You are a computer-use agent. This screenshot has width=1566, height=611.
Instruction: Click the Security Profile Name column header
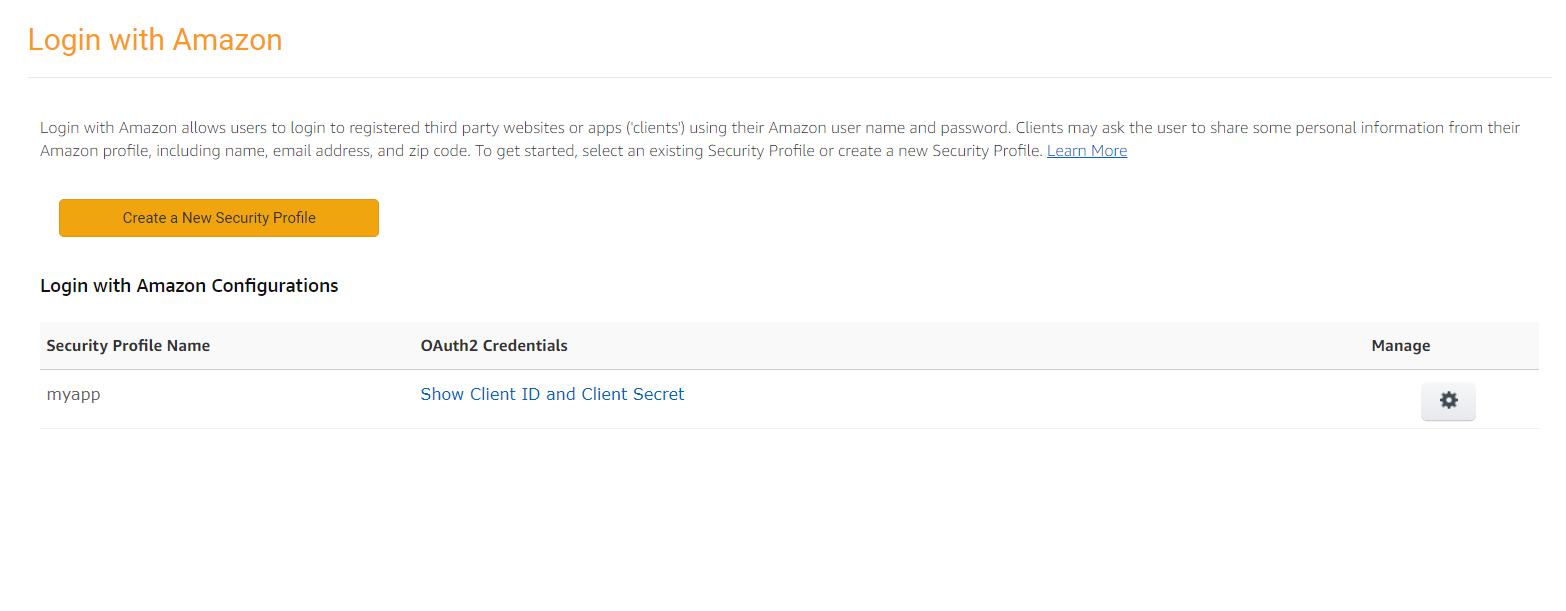point(128,346)
